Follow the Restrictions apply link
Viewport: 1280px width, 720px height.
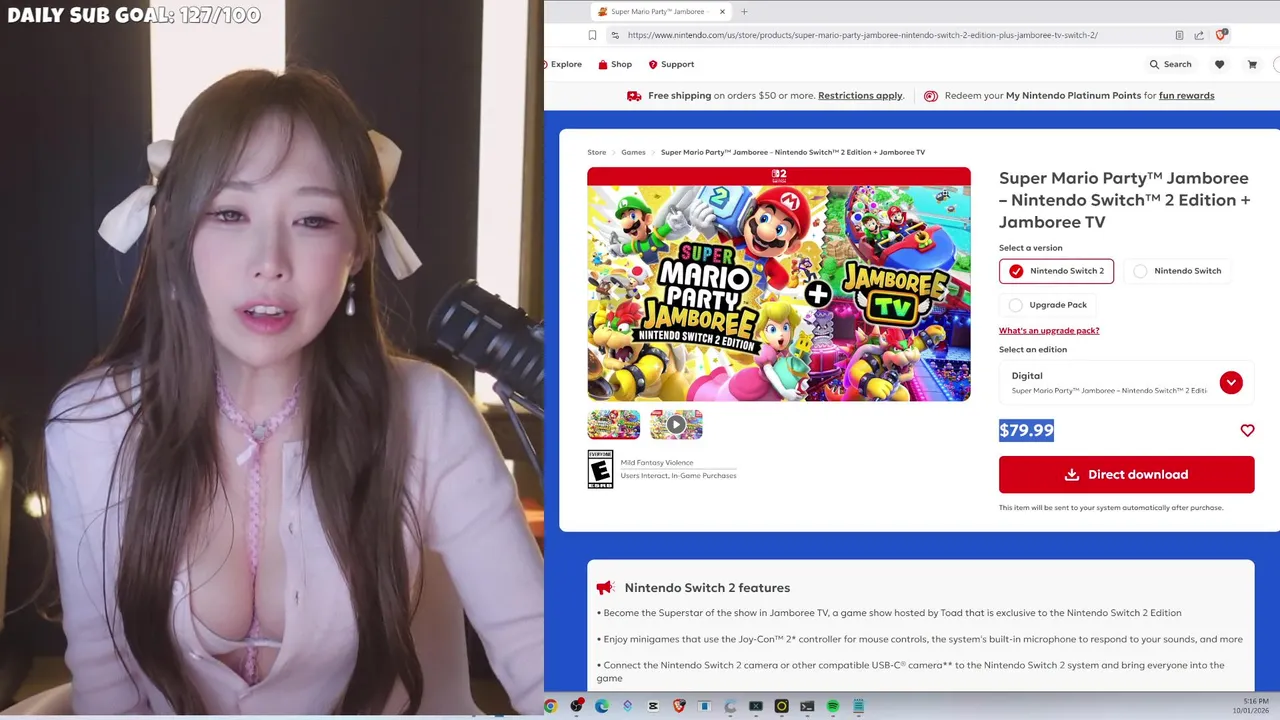tap(860, 96)
